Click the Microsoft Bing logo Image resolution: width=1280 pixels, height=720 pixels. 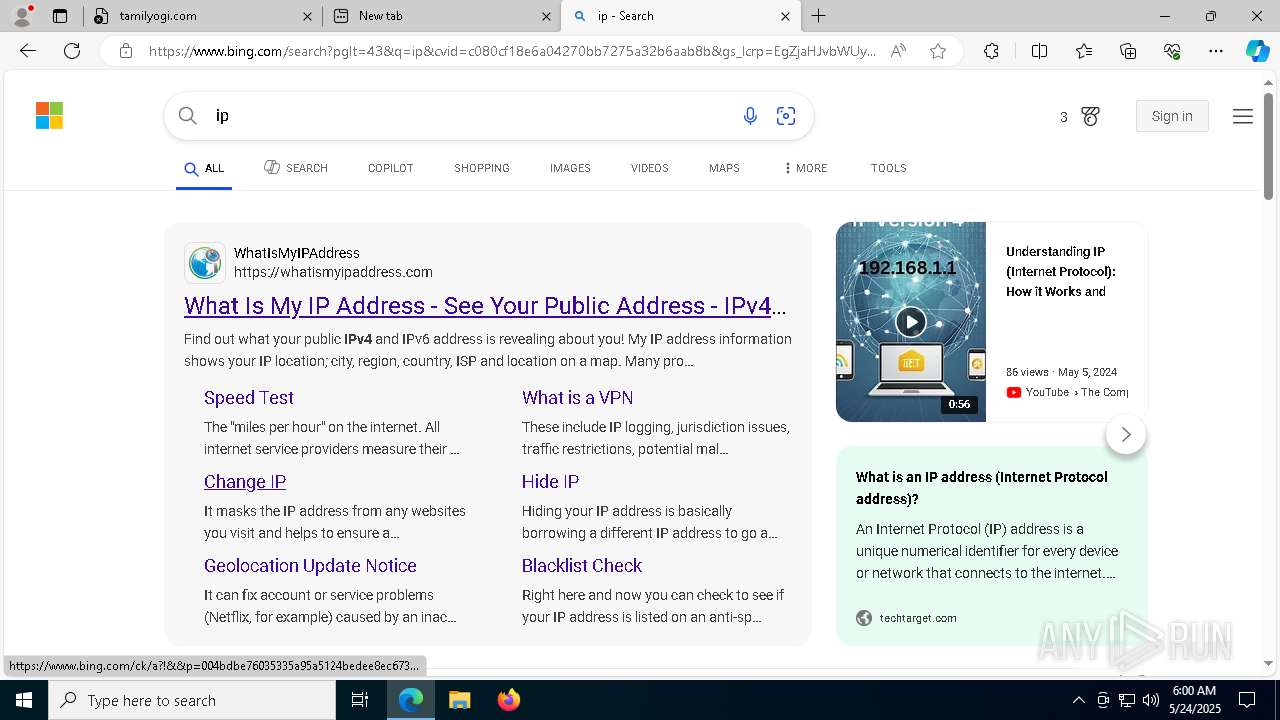pos(49,116)
